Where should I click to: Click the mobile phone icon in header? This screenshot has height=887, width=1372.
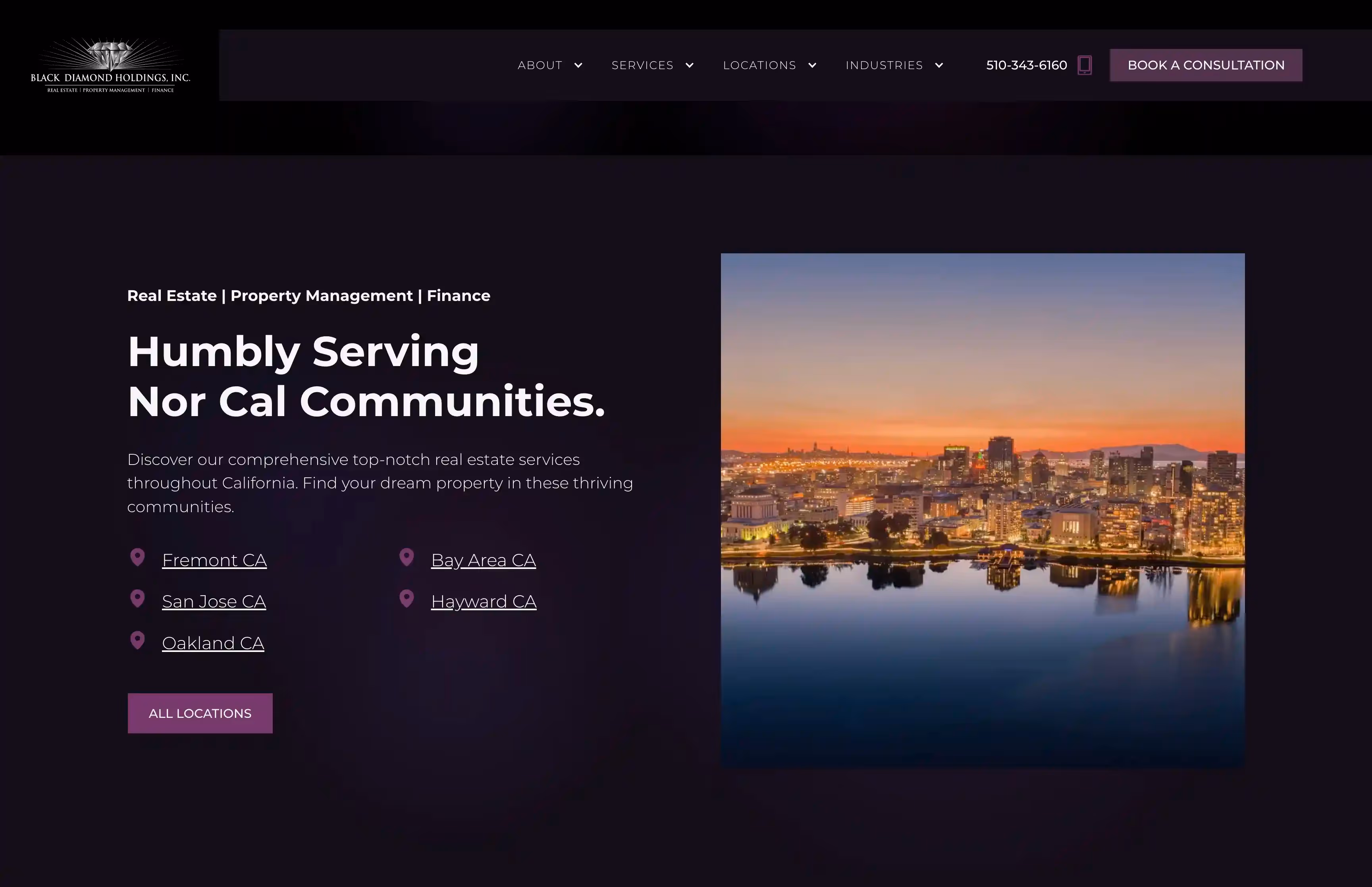pos(1084,65)
